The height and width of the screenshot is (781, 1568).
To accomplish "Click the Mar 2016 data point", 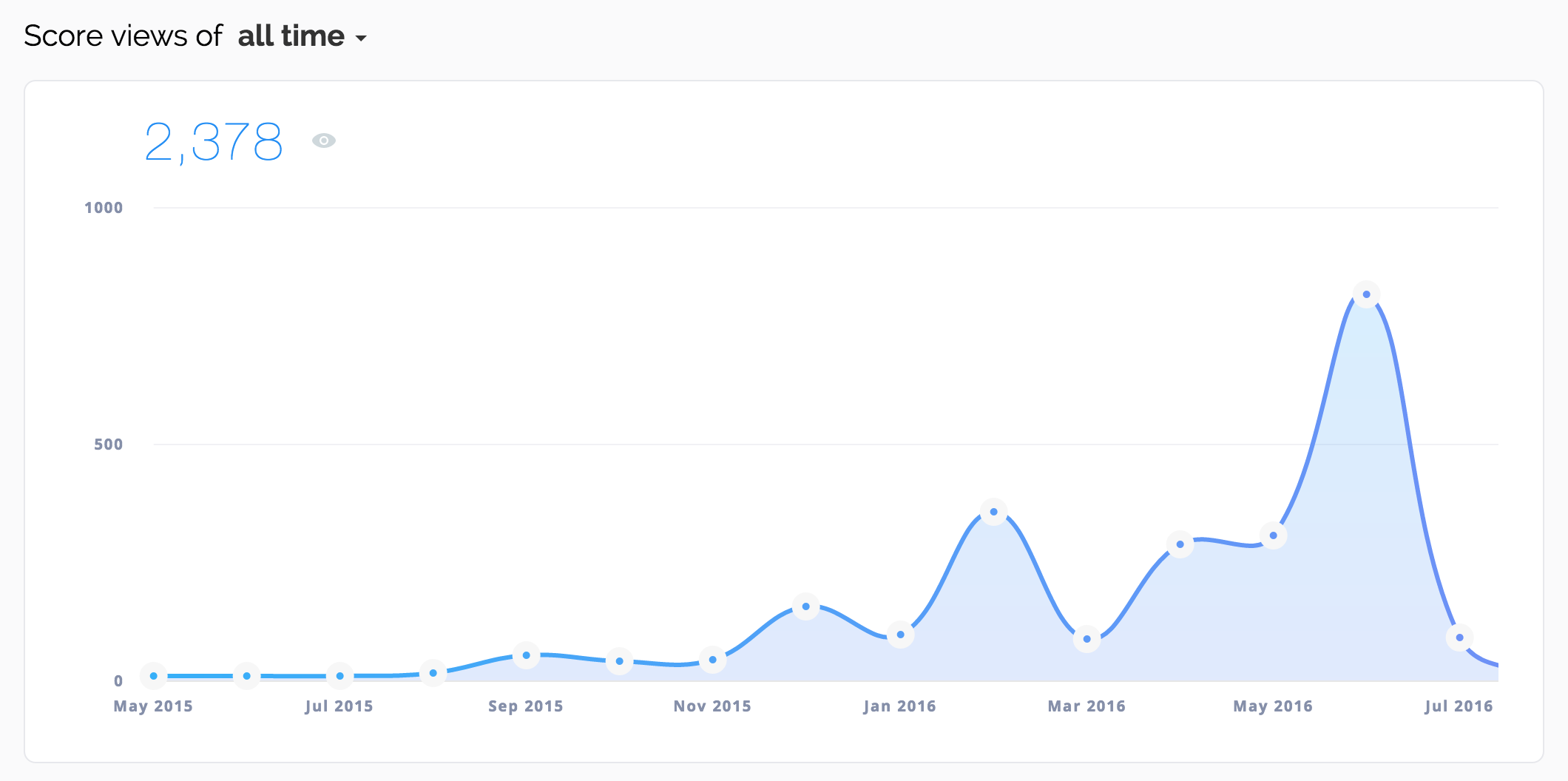I will tap(1087, 639).
